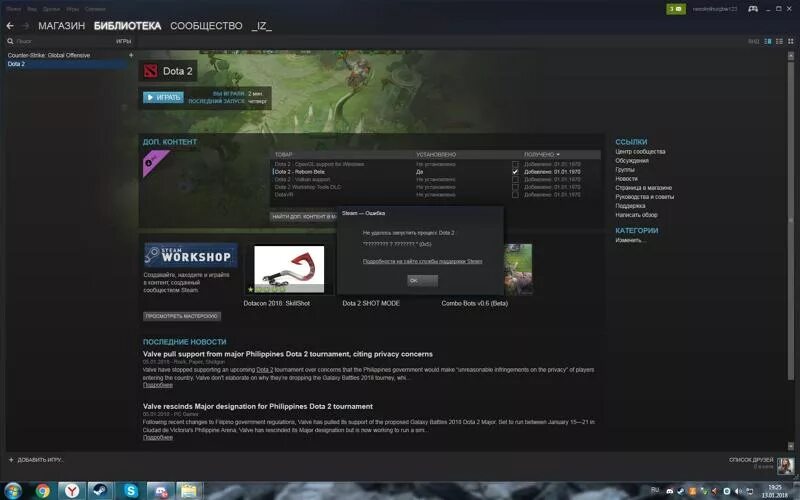Open the Обсуждения link

click(x=632, y=161)
